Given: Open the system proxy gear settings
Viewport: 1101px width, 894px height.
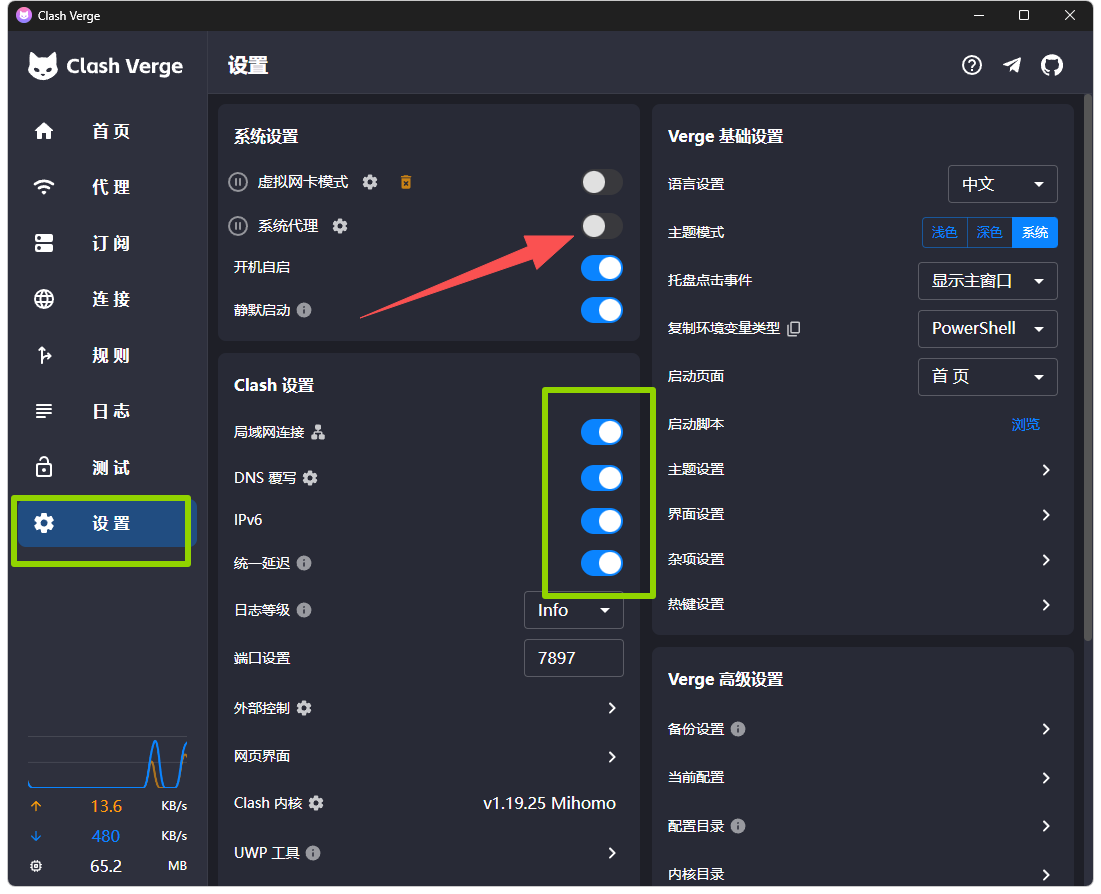Looking at the screenshot, I should (x=340, y=226).
